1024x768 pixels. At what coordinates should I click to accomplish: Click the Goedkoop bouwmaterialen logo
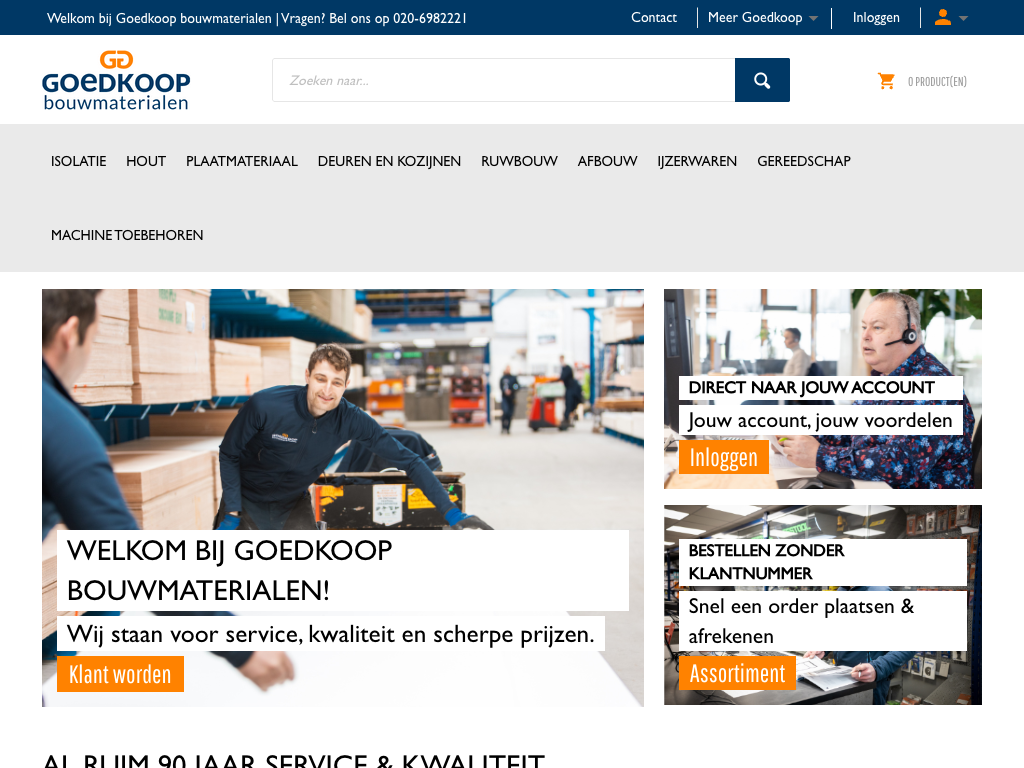(116, 80)
